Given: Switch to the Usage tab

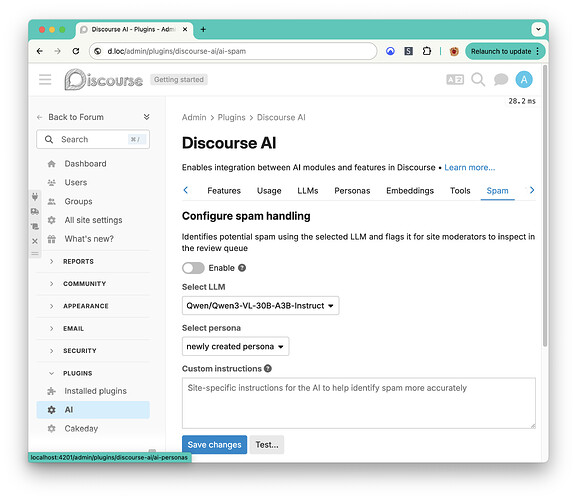Looking at the screenshot, I should coord(269,191).
